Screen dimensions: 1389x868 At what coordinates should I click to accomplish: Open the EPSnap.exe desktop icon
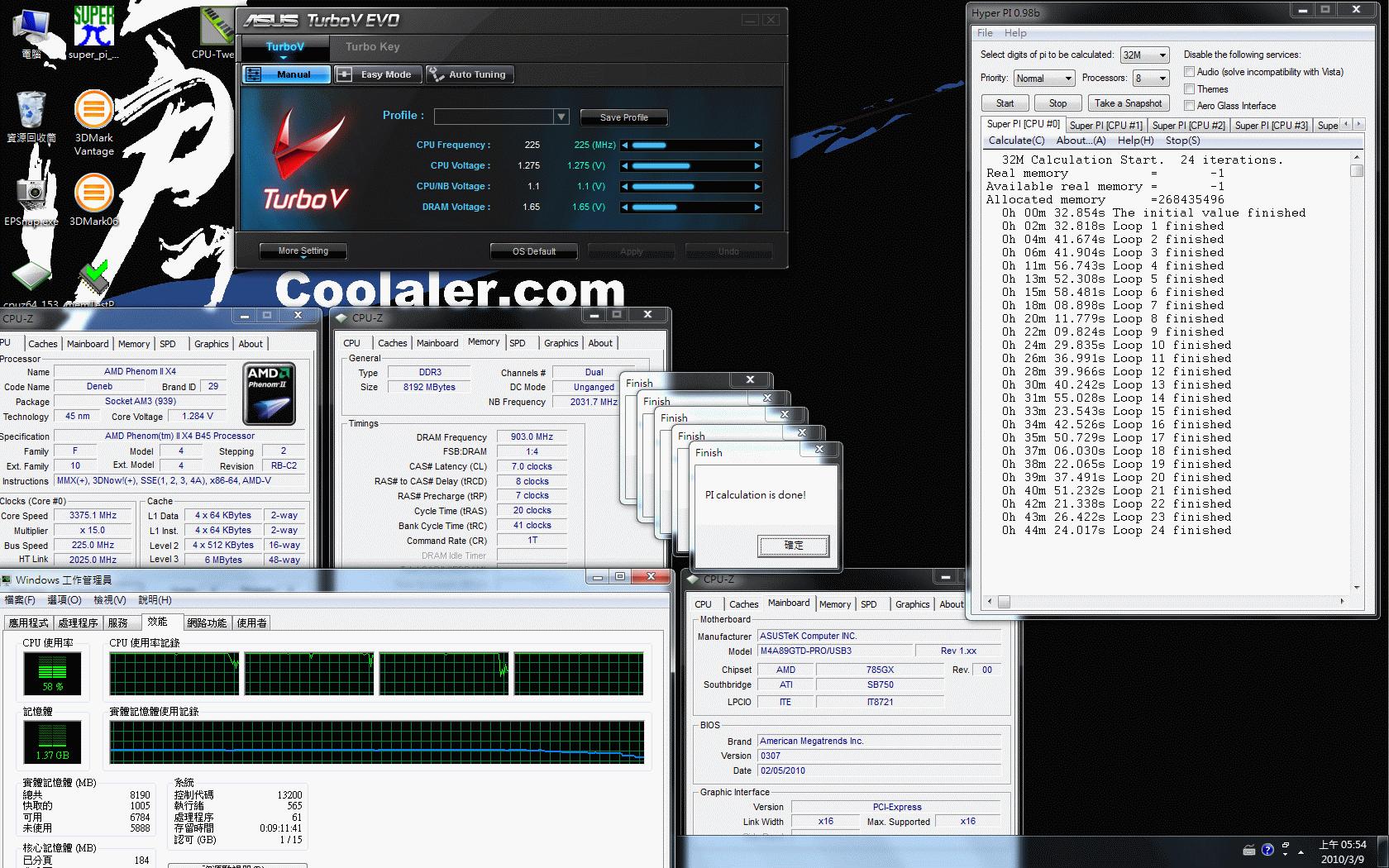tap(31, 198)
